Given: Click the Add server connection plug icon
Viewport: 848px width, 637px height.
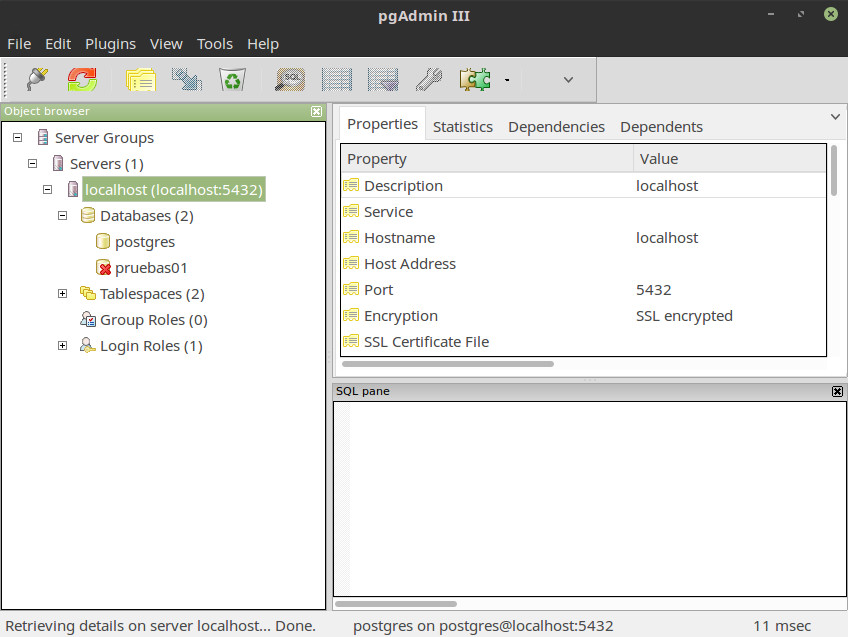Looking at the screenshot, I should point(37,79).
